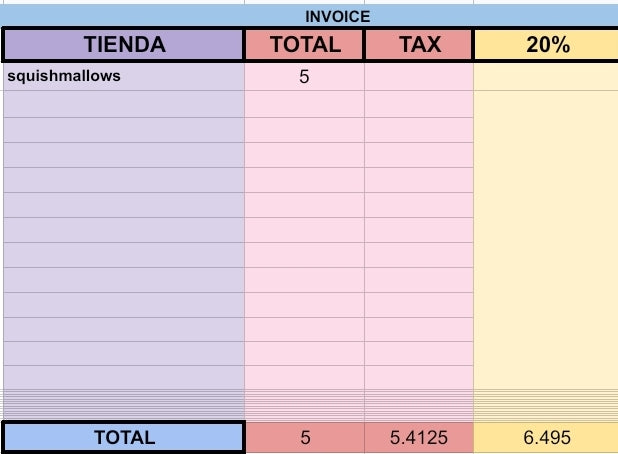This screenshot has width=618, height=454.
Task: Click the large merged yellow area under 20%
Action: point(546,250)
